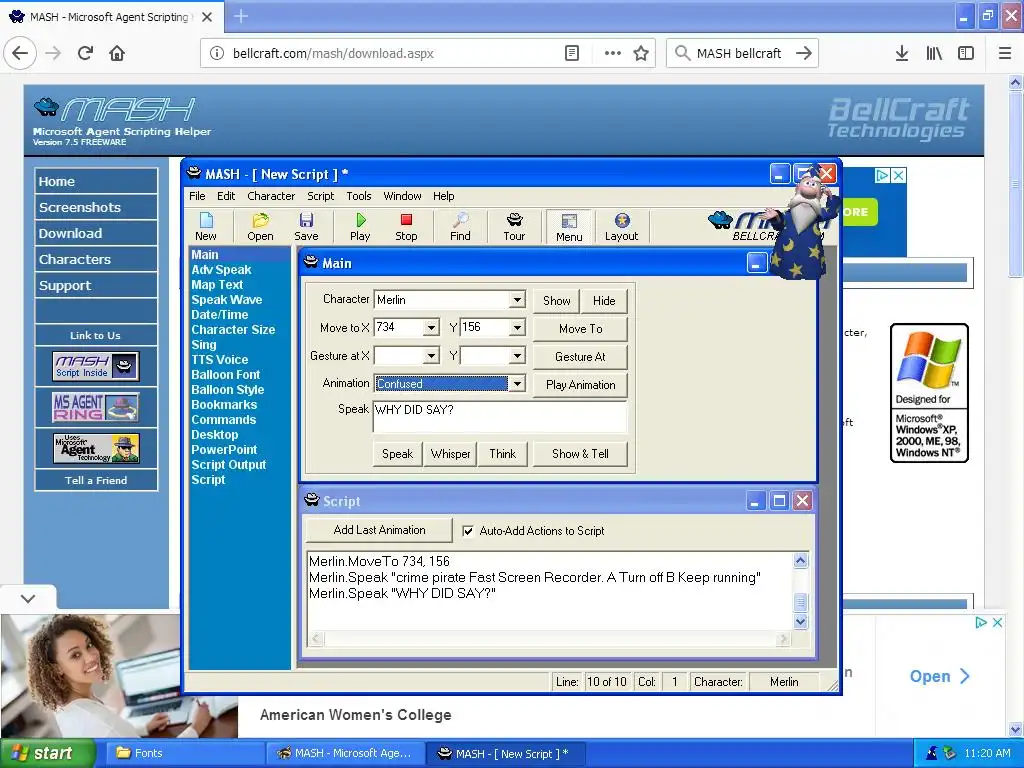Image resolution: width=1024 pixels, height=768 pixels.
Task: Open the browser hamburger menu
Action: [x=1005, y=53]
